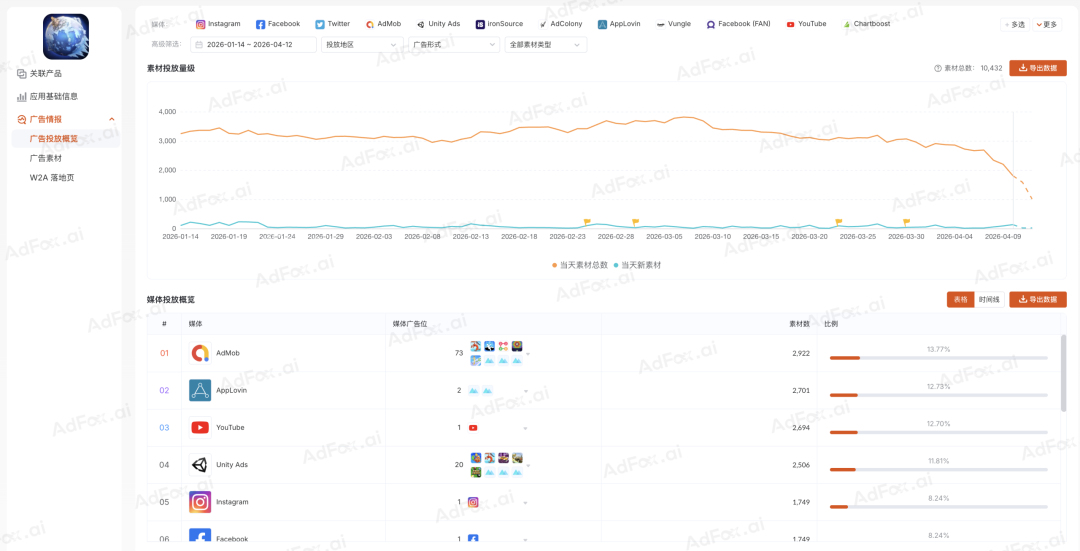Click the AdMob logo in the table
This screenshot has width=1080, height=551.
click(200, 353)
